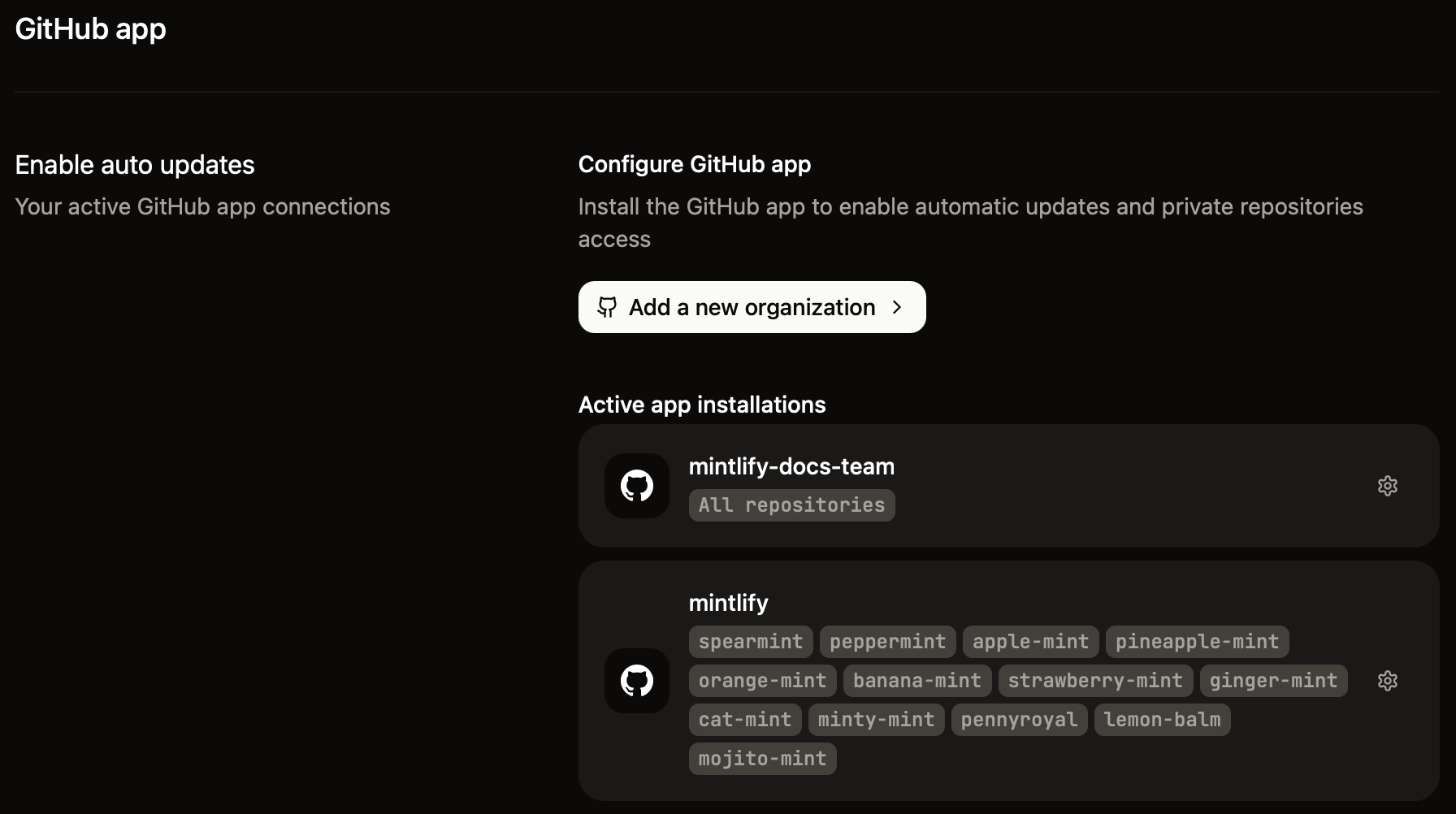Select the spearmint repository tag
The height and width of the screenshot is (814, 1456).
(x=749, y=641)
